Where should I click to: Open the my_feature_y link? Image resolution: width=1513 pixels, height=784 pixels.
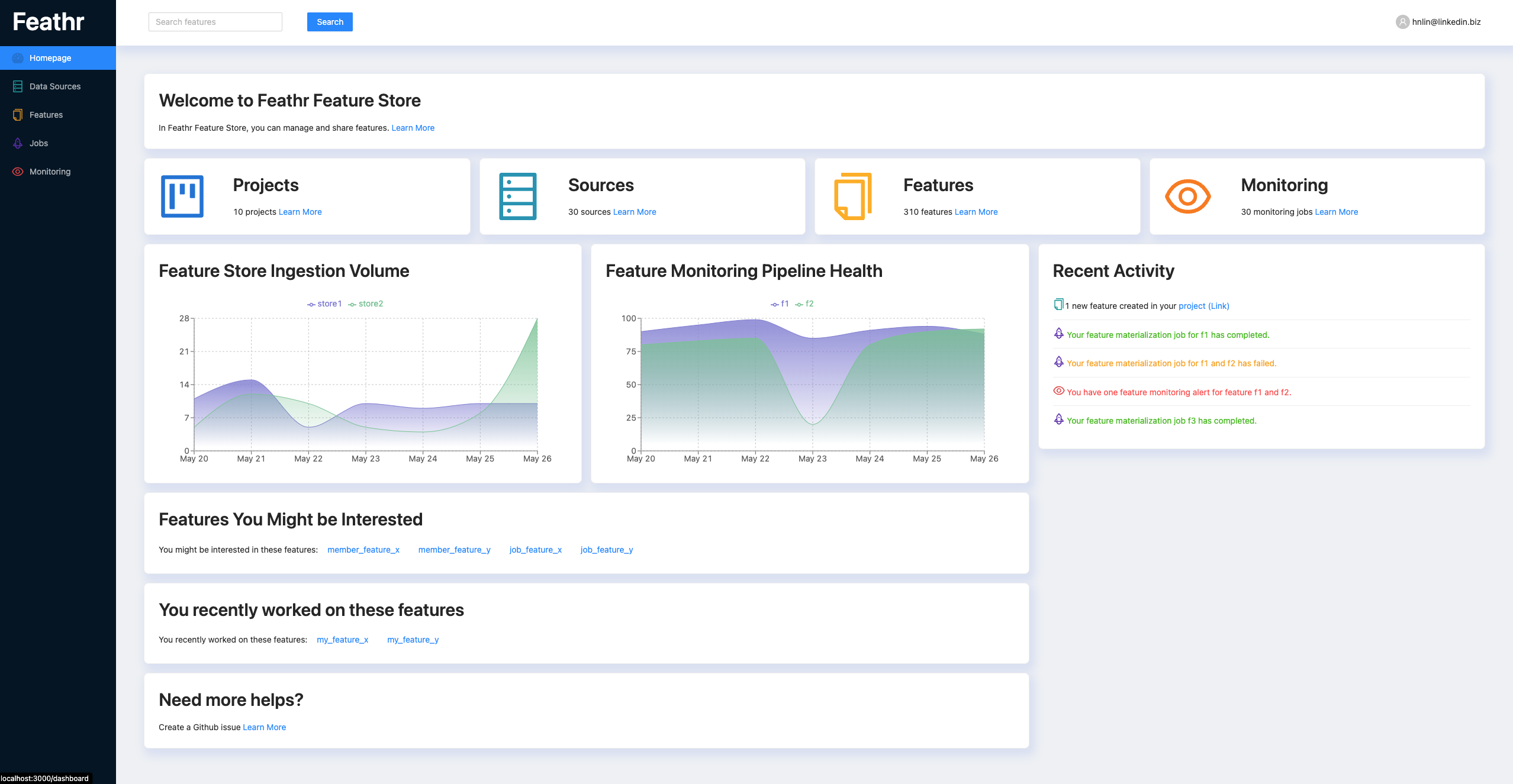coord(413,640)
